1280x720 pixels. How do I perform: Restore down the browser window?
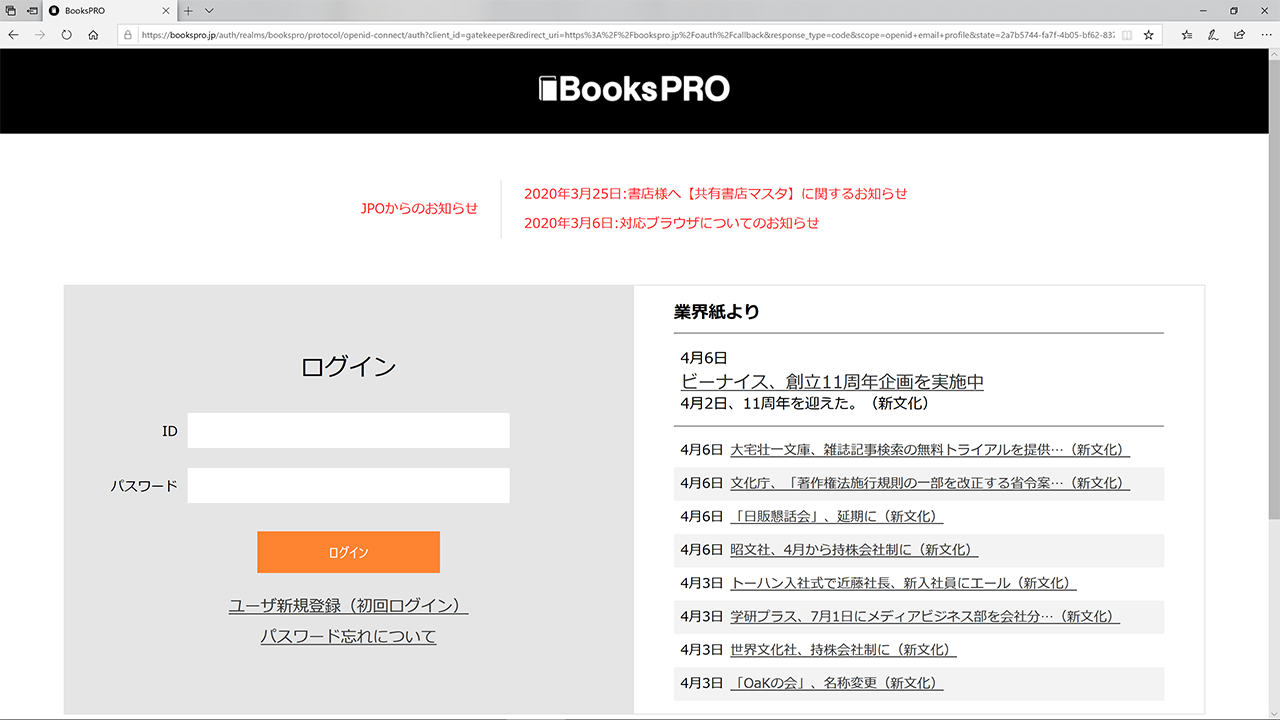(x=1234, y=10)
